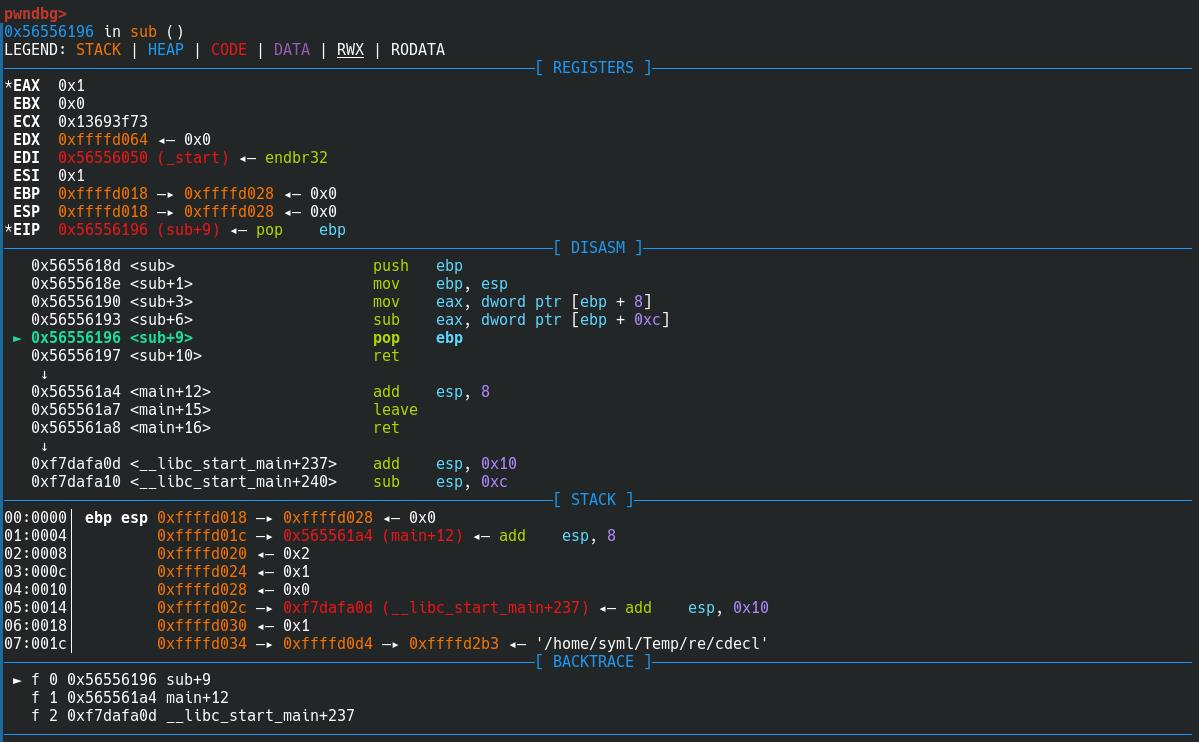
Task: Click the '/home/syml/Temp/re/cdecl' path string
Action: (x=651, y=644)
